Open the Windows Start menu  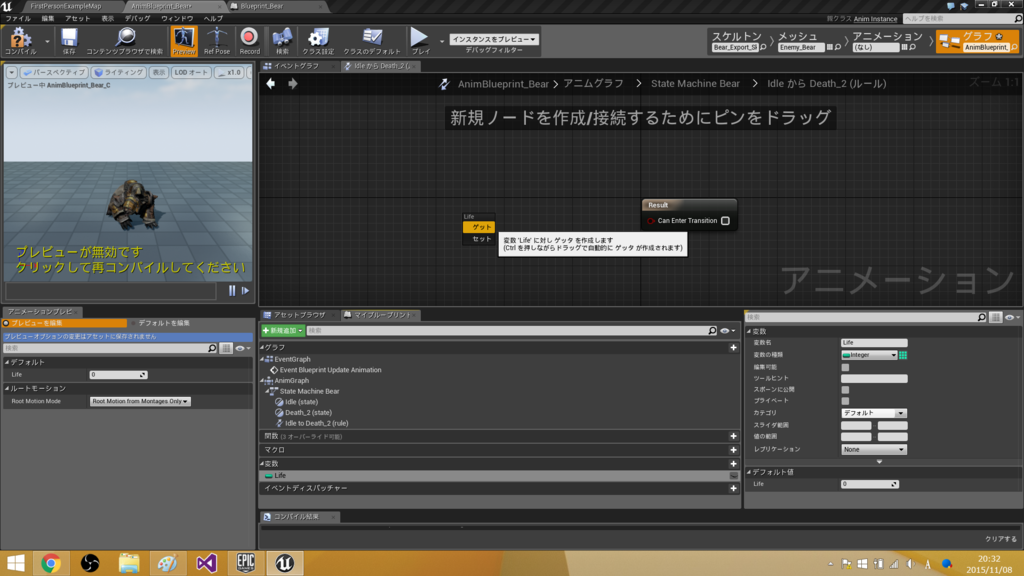(16, 563)
